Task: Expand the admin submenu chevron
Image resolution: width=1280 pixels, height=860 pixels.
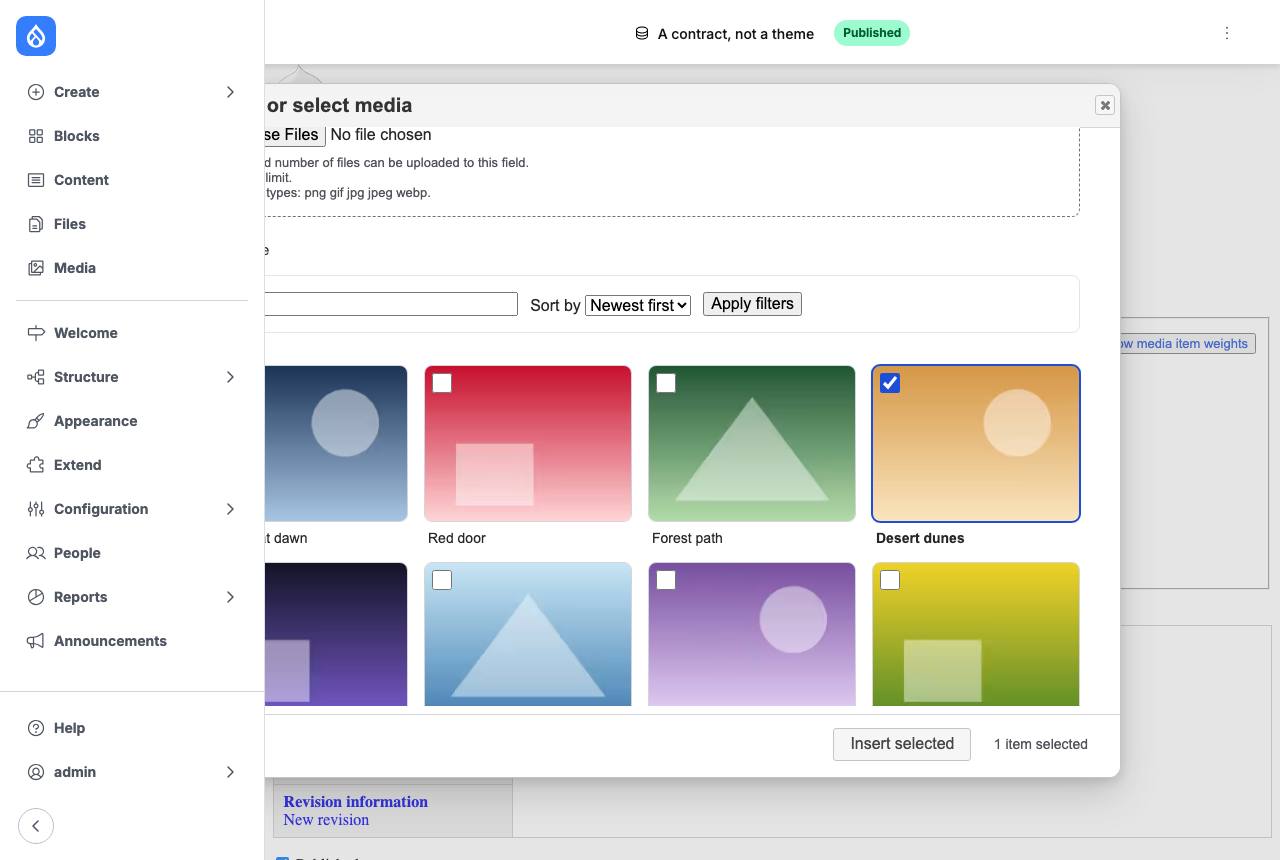Action: point(230,772)
